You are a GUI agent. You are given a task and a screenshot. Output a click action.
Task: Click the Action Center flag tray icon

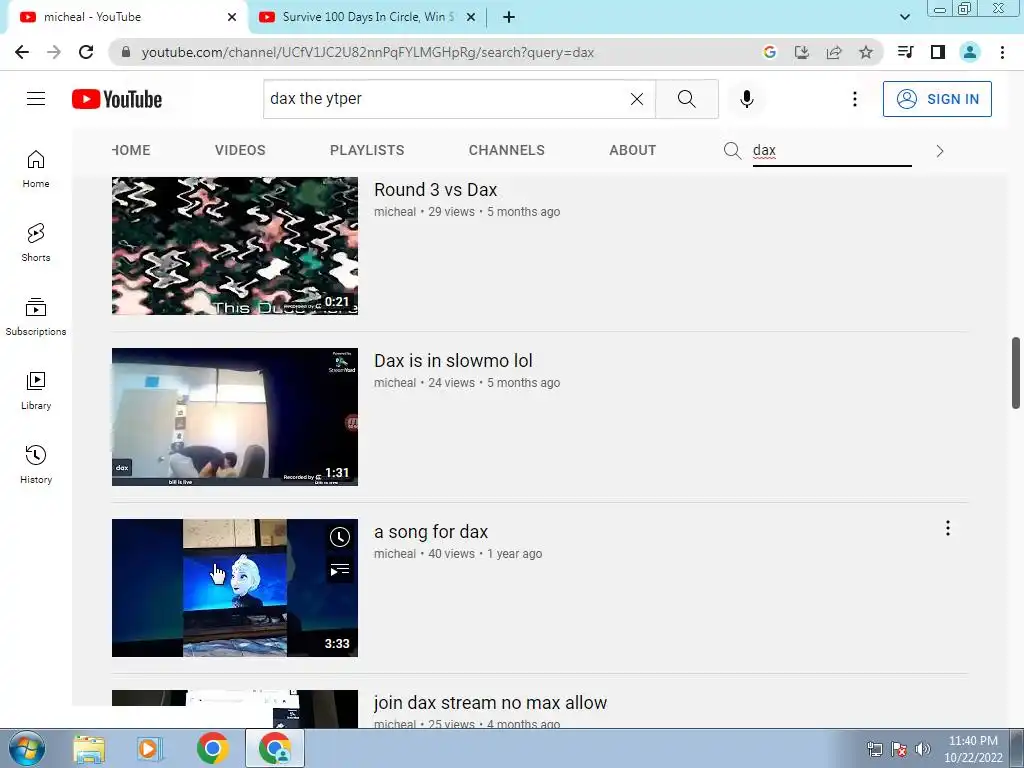click(x=899, y=749)
